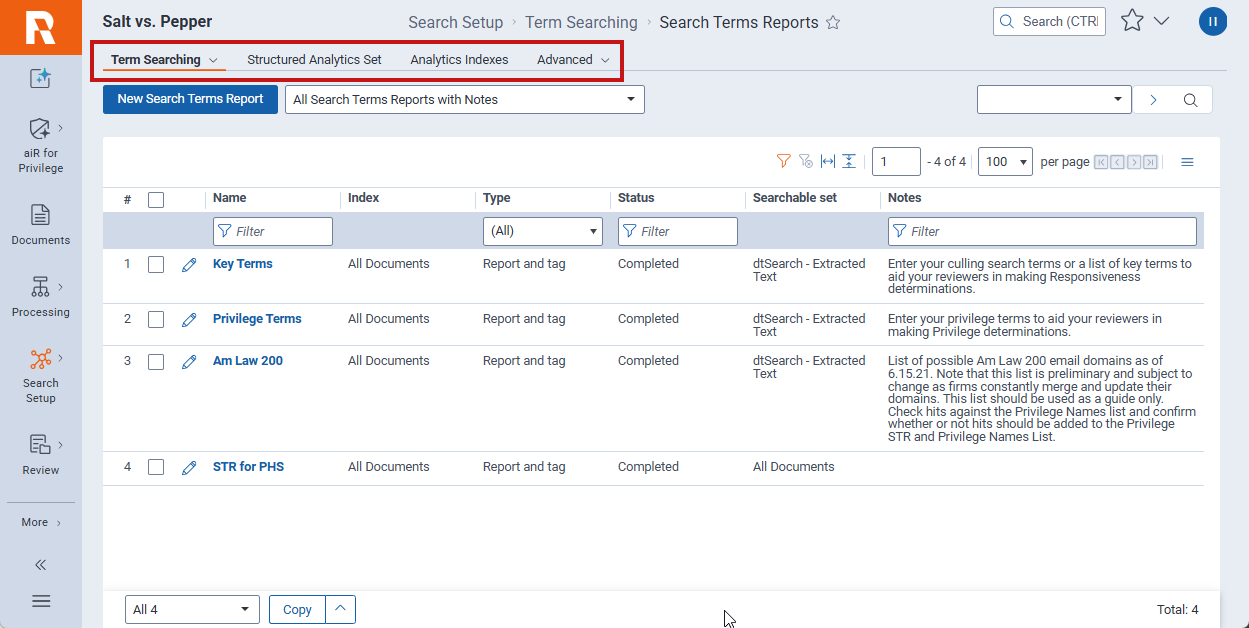
Task: Open the STR for PHS report link
Action: [x=248, y=467]
